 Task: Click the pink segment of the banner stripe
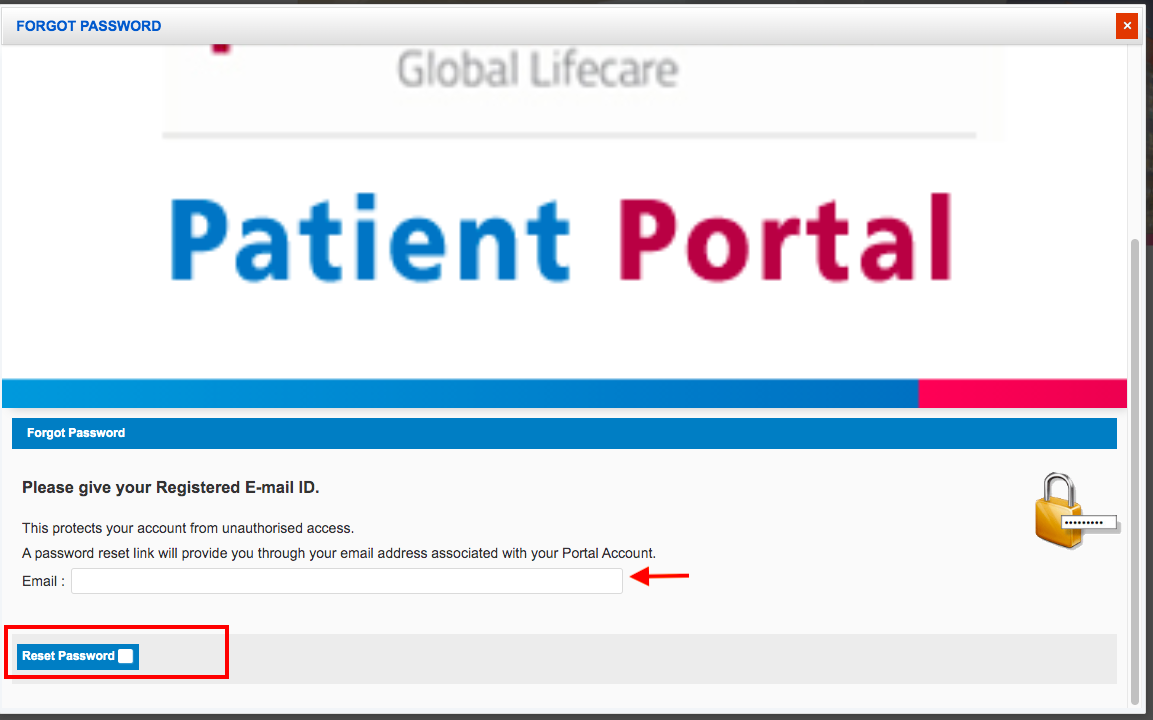[x=1022, y=393]
